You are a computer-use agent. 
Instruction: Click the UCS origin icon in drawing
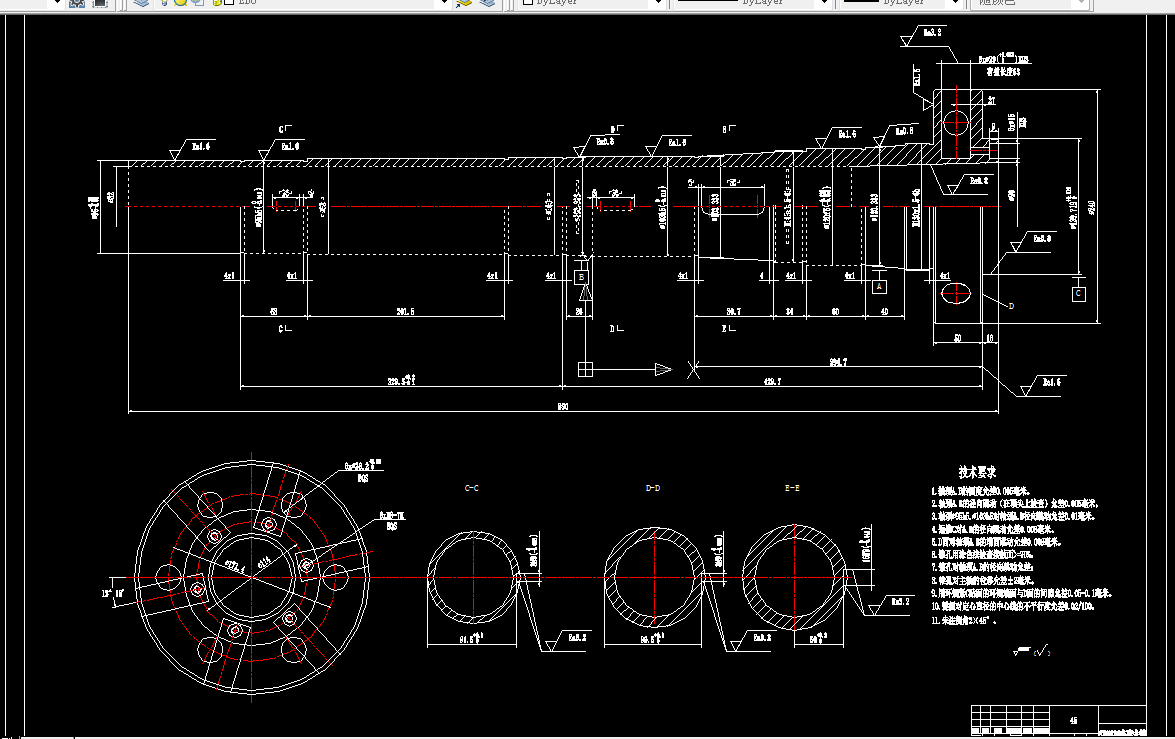[x=585, y=370]
